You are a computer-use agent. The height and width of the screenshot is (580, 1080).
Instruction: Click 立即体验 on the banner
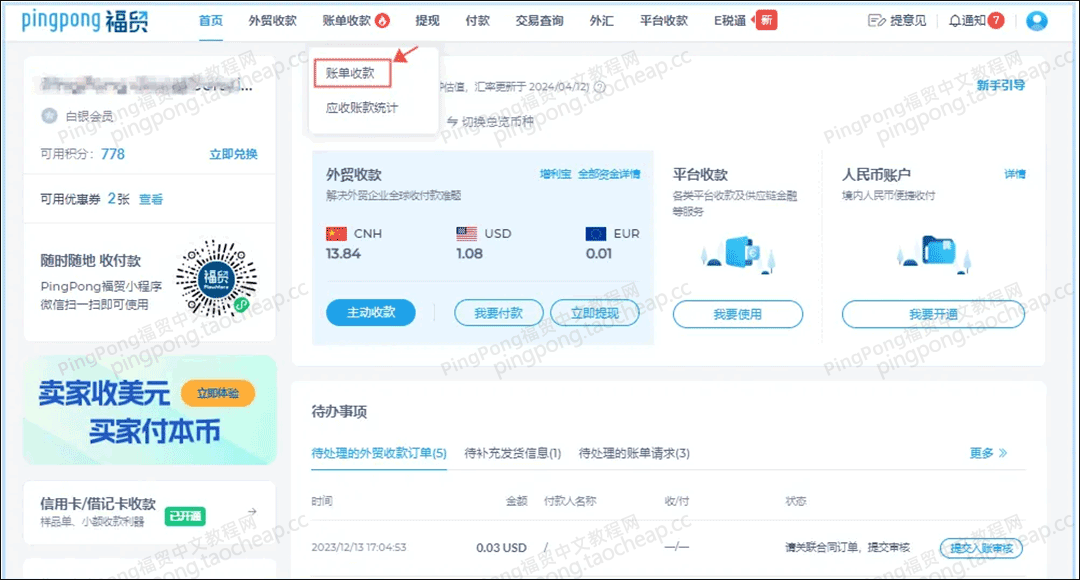pyautogui.click(x=218, y=393)
